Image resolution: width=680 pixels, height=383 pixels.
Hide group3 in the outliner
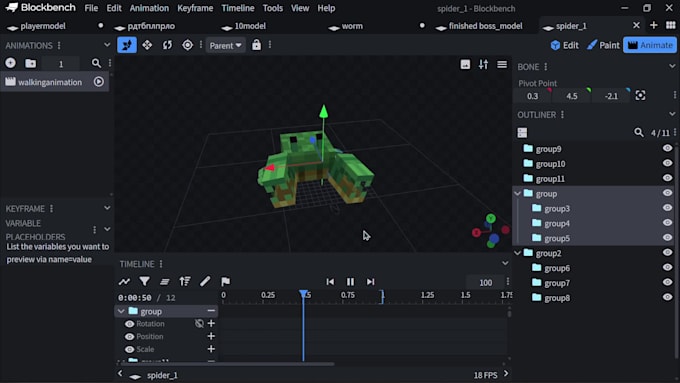667,208
